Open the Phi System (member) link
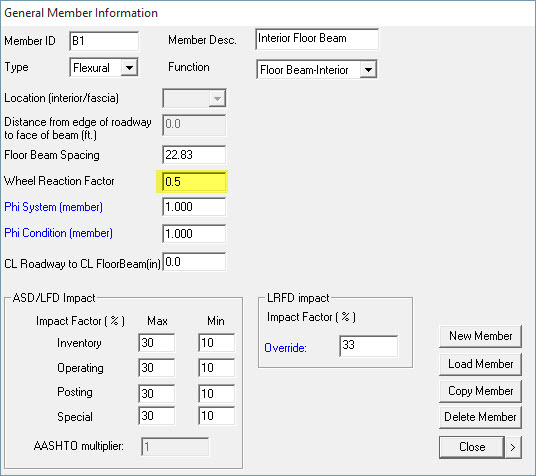Screen dimensions: 536x476 (53, 207)
